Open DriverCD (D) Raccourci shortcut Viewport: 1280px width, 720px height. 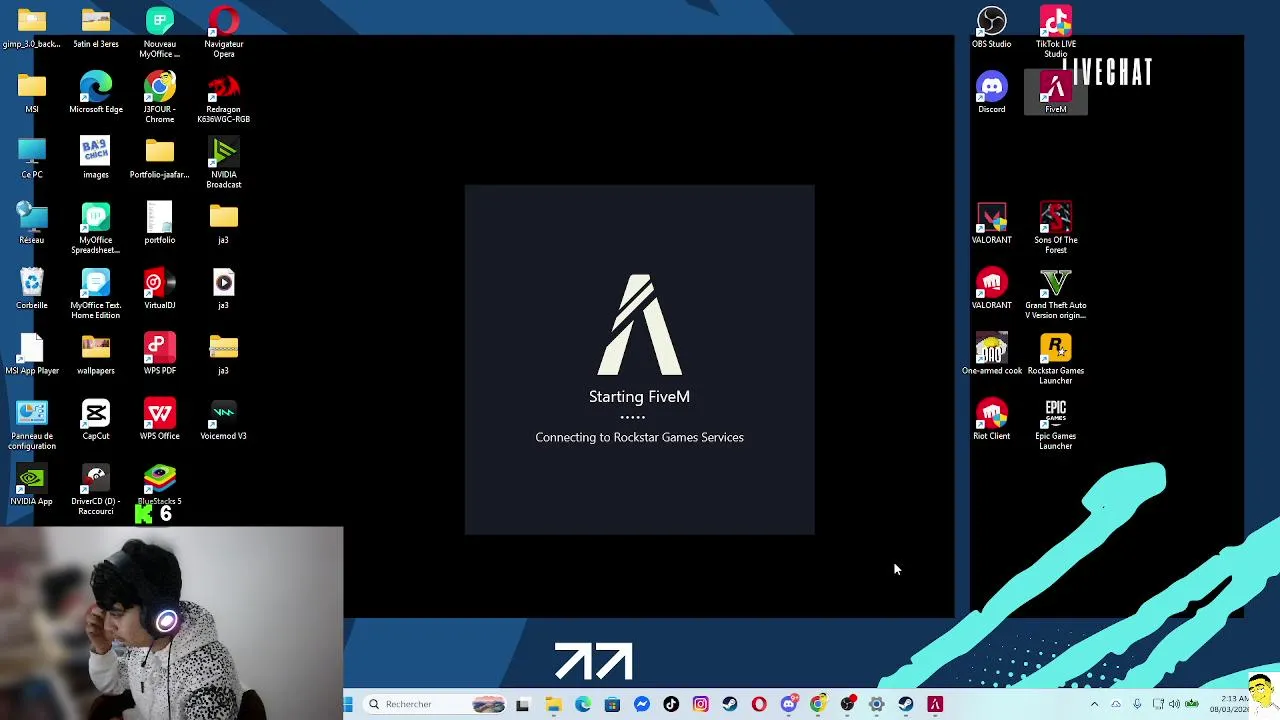point(95,490)
